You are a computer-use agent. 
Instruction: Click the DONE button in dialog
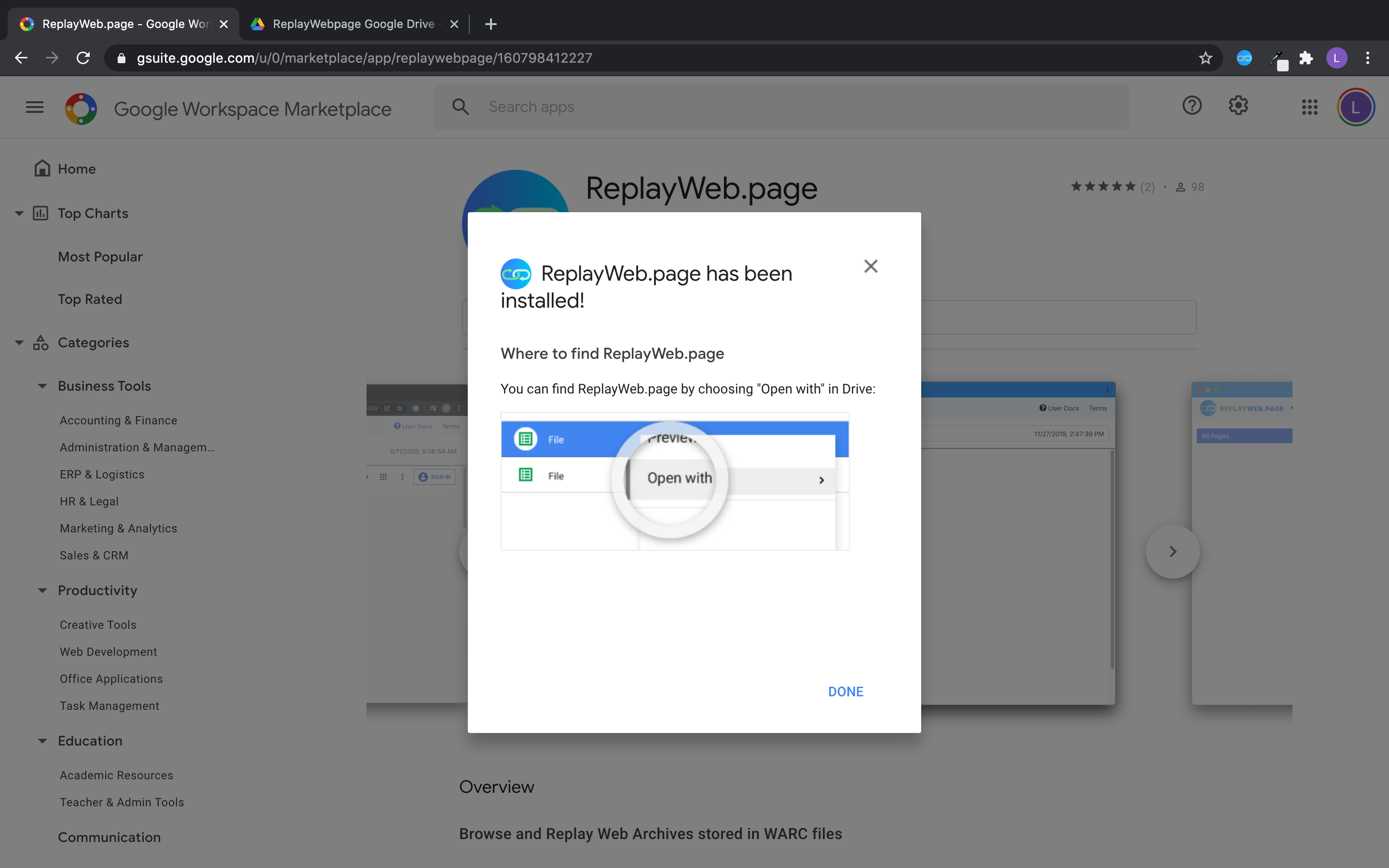click(845, 691)
